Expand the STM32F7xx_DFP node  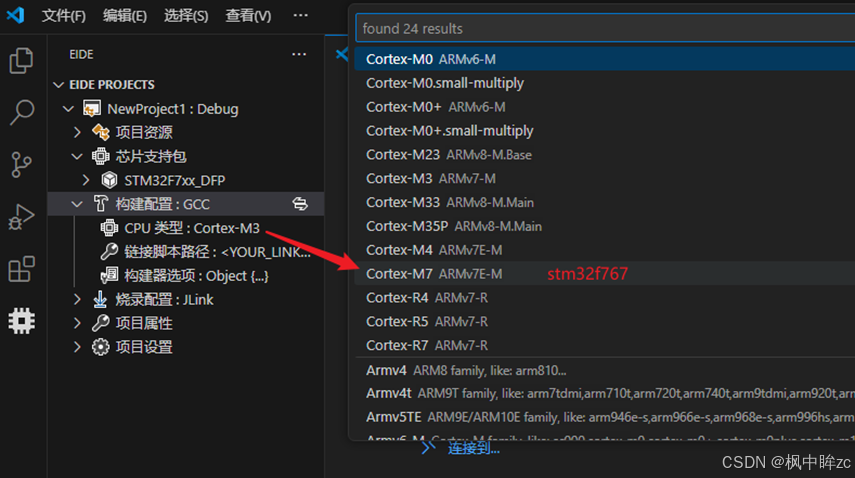(x=86, y=180)
